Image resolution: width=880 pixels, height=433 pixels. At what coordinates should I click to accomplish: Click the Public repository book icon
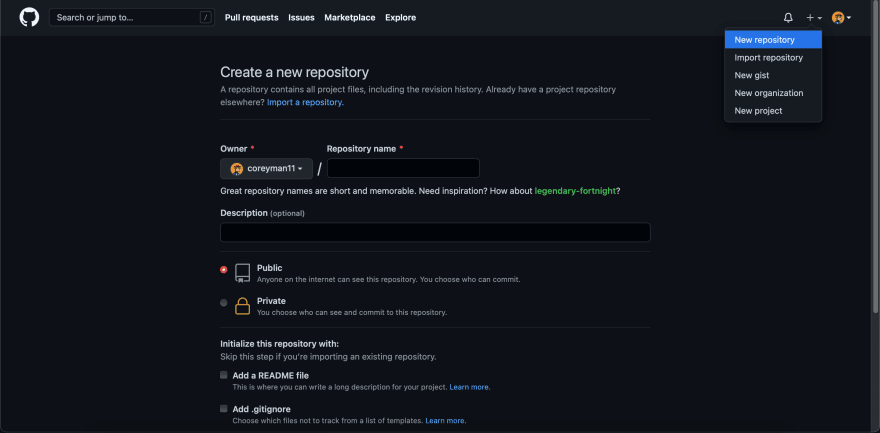coord(242,273)
